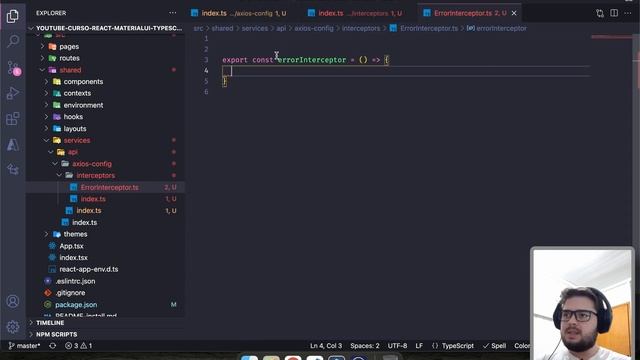
Task: Open editor more actions ellipsis
Action: pyautogui.click(x=628, y=13)
